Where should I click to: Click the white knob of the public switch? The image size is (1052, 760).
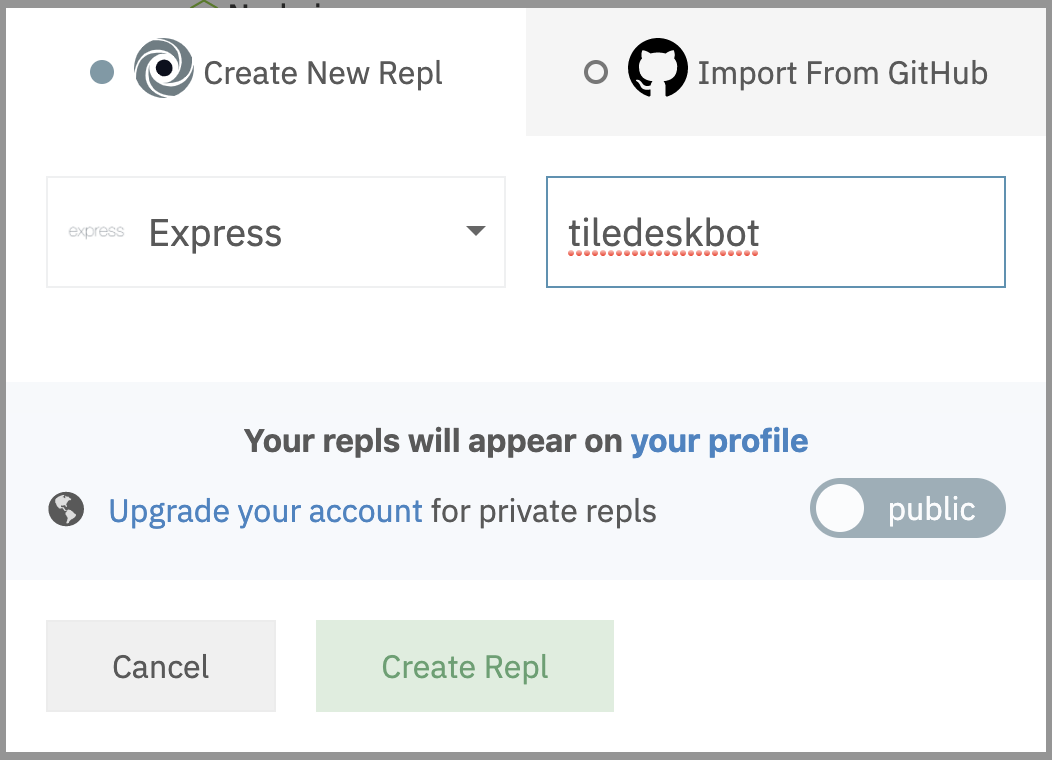pyautogui.click(x=838, y=509)
